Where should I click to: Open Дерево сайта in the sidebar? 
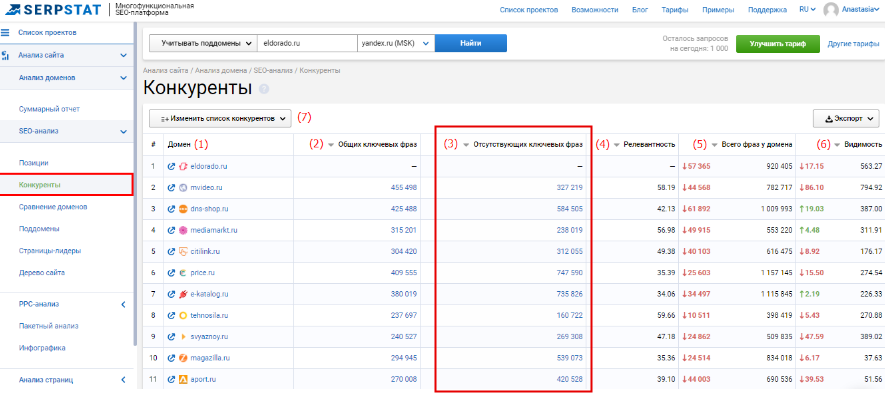tap(41, 272)
